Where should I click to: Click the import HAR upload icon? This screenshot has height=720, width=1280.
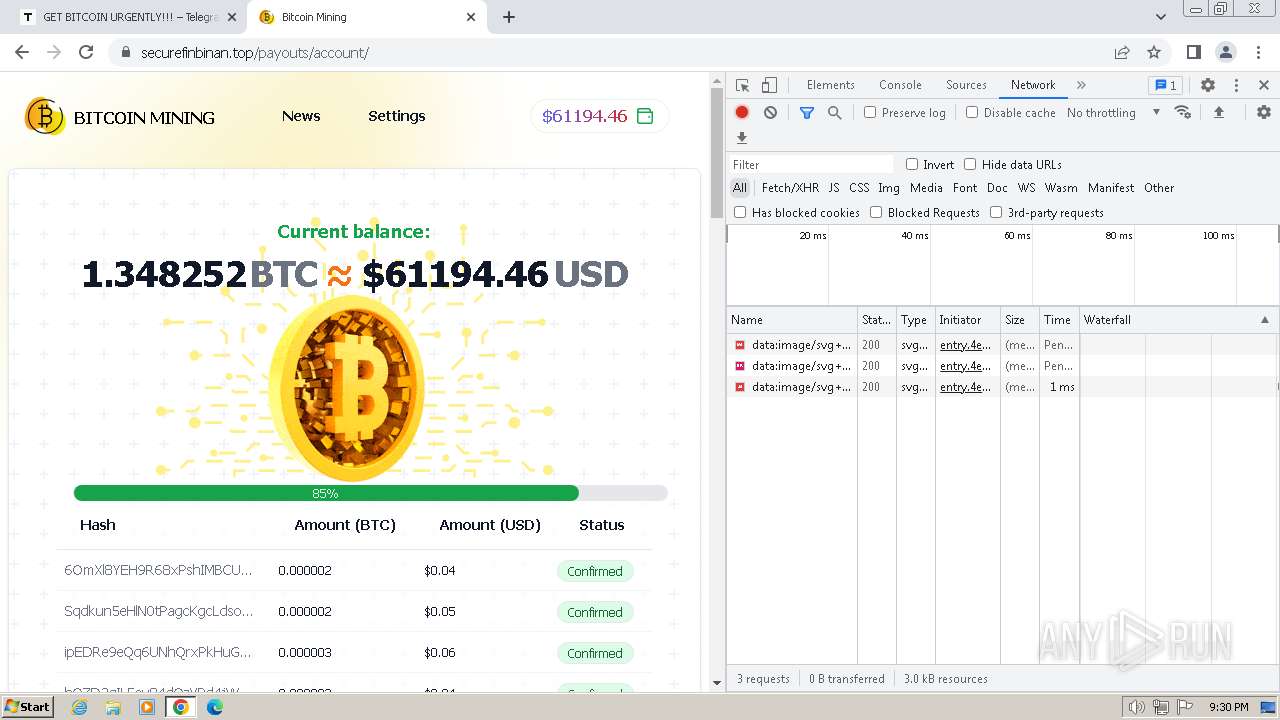[1218, 112]
